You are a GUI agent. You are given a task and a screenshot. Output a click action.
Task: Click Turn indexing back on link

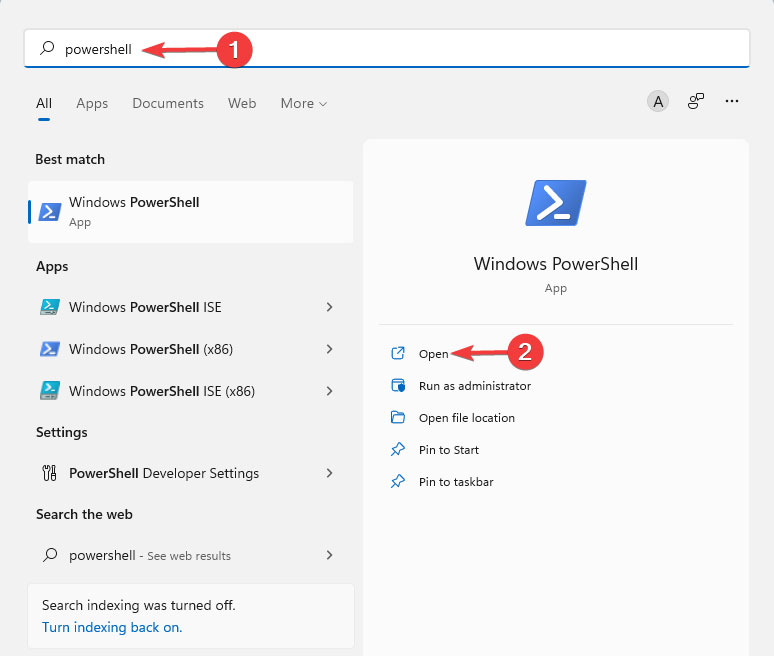112,627
